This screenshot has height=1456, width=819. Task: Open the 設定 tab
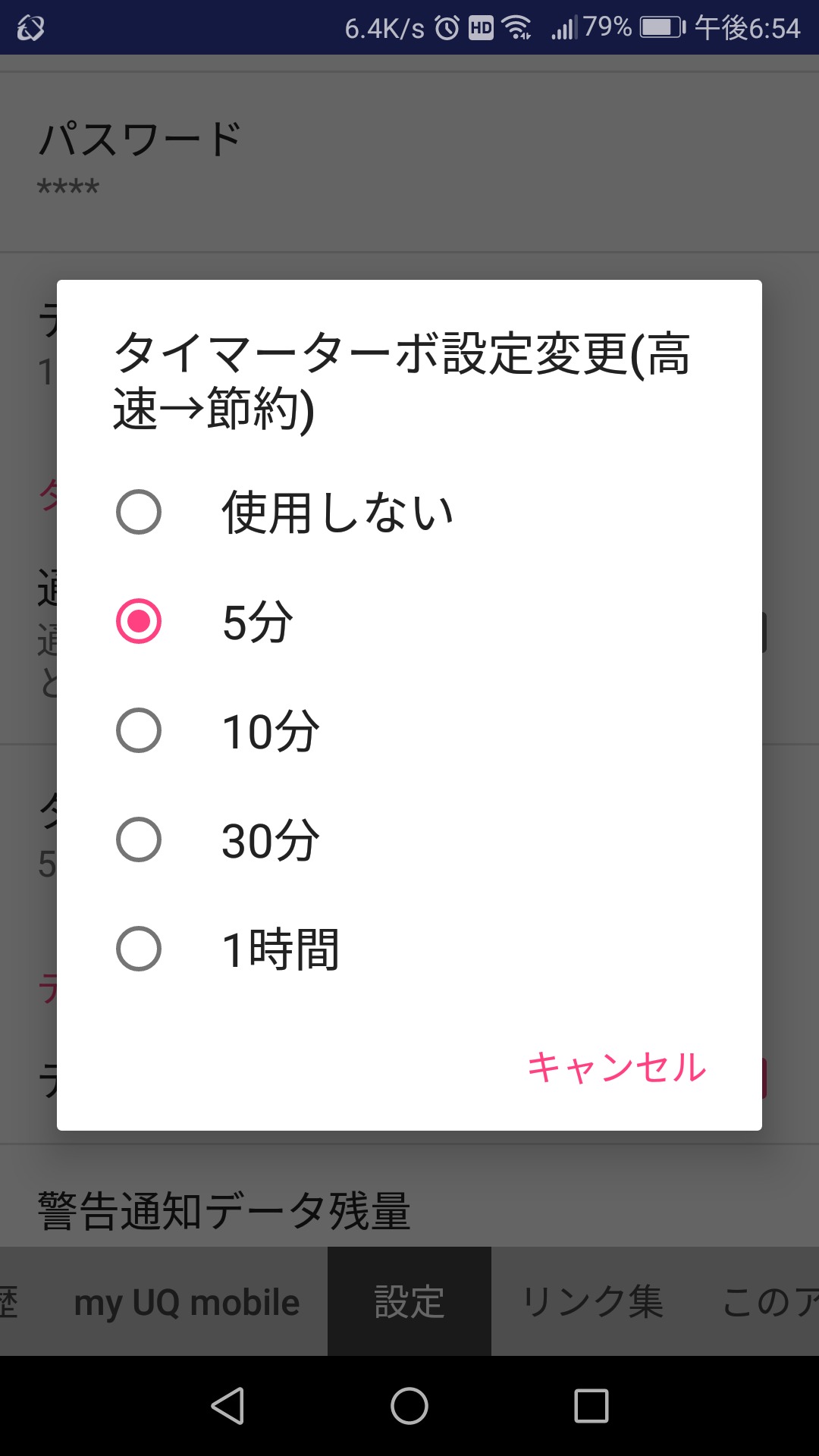(409, 1302)
